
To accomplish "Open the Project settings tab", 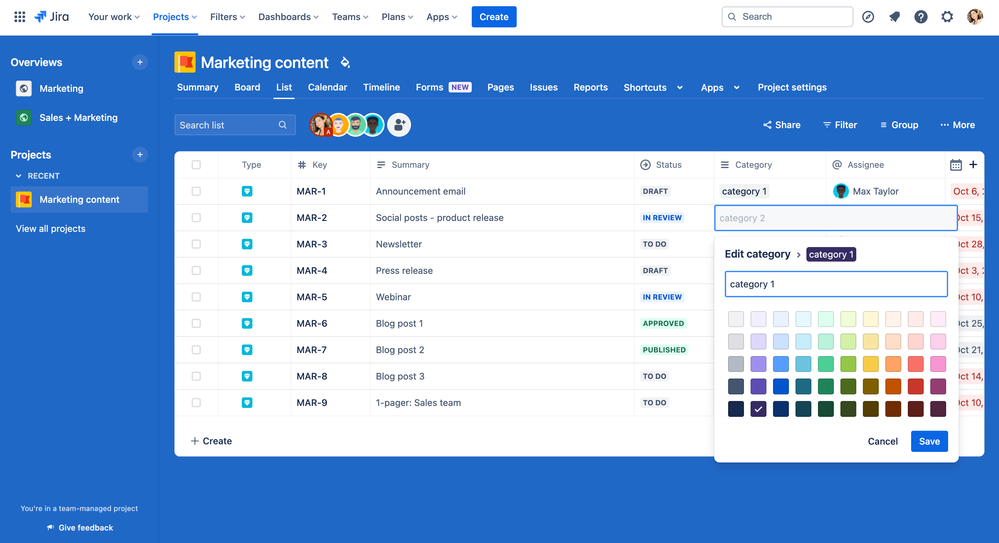I will (792, 87).
